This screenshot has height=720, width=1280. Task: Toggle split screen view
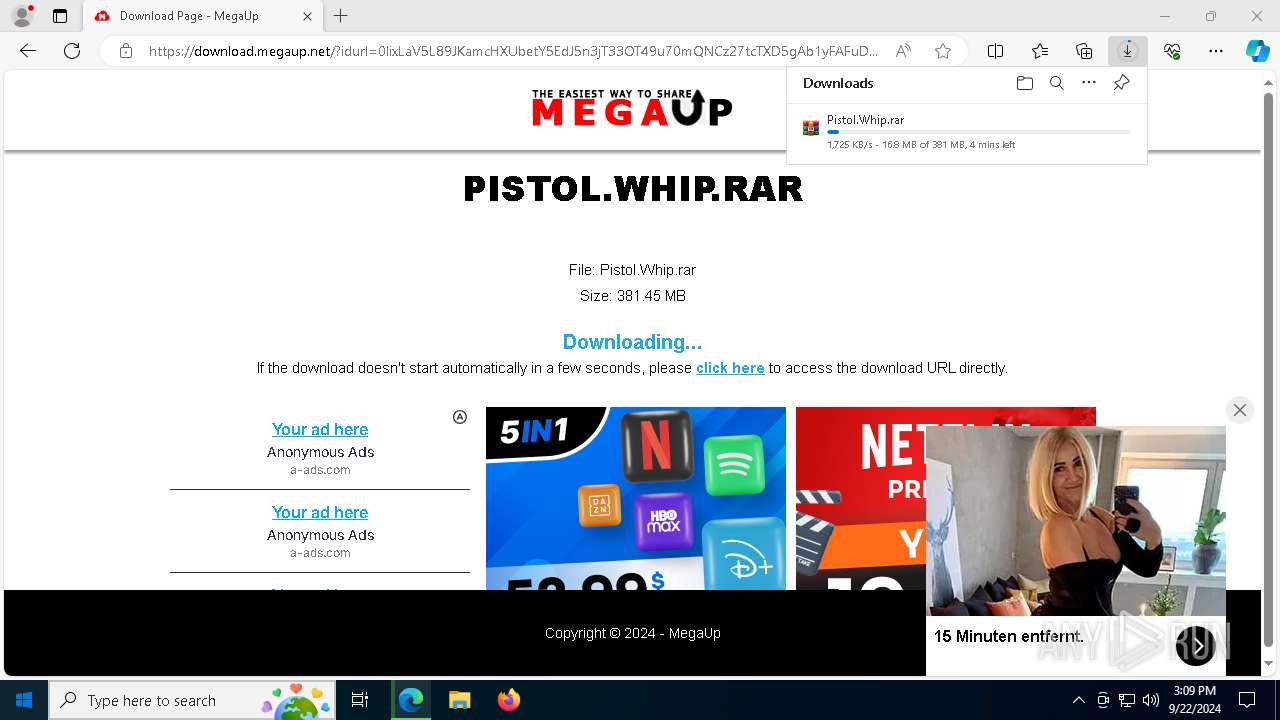(996, 51)
